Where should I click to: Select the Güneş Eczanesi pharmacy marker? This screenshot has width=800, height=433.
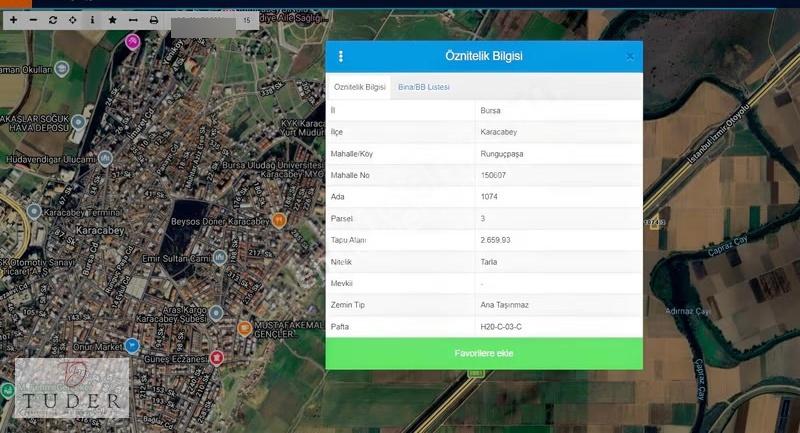(216, 358)
